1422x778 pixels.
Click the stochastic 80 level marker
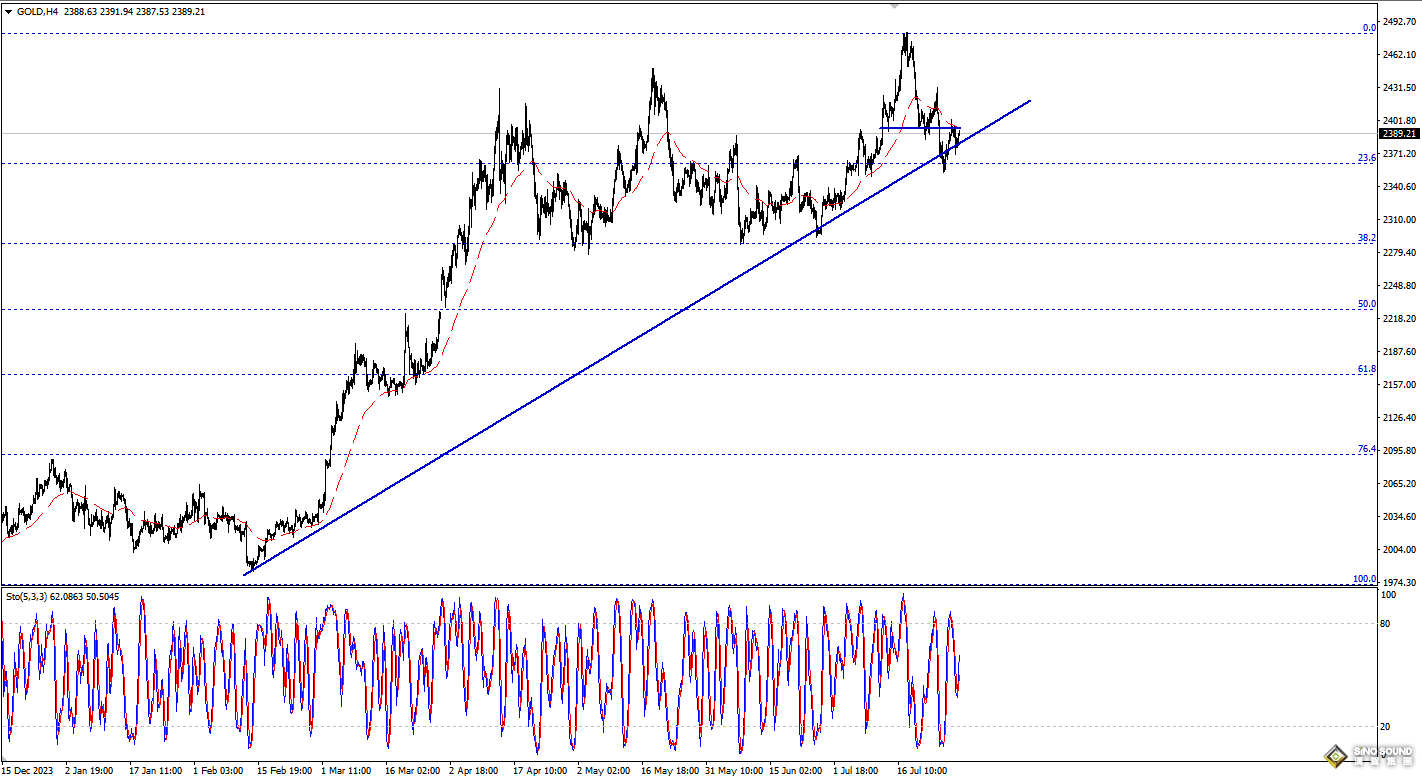[1385, 624]
